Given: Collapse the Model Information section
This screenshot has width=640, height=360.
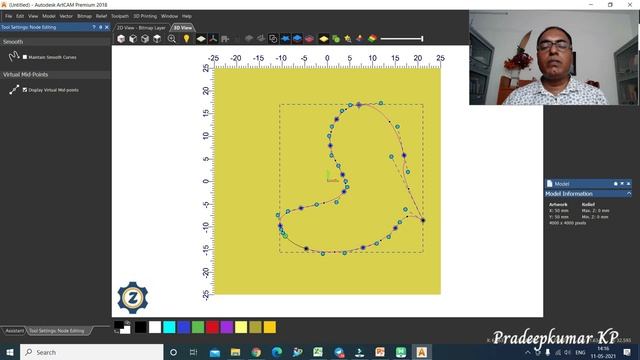Looking at the screenshot, I should coord(629,193).
